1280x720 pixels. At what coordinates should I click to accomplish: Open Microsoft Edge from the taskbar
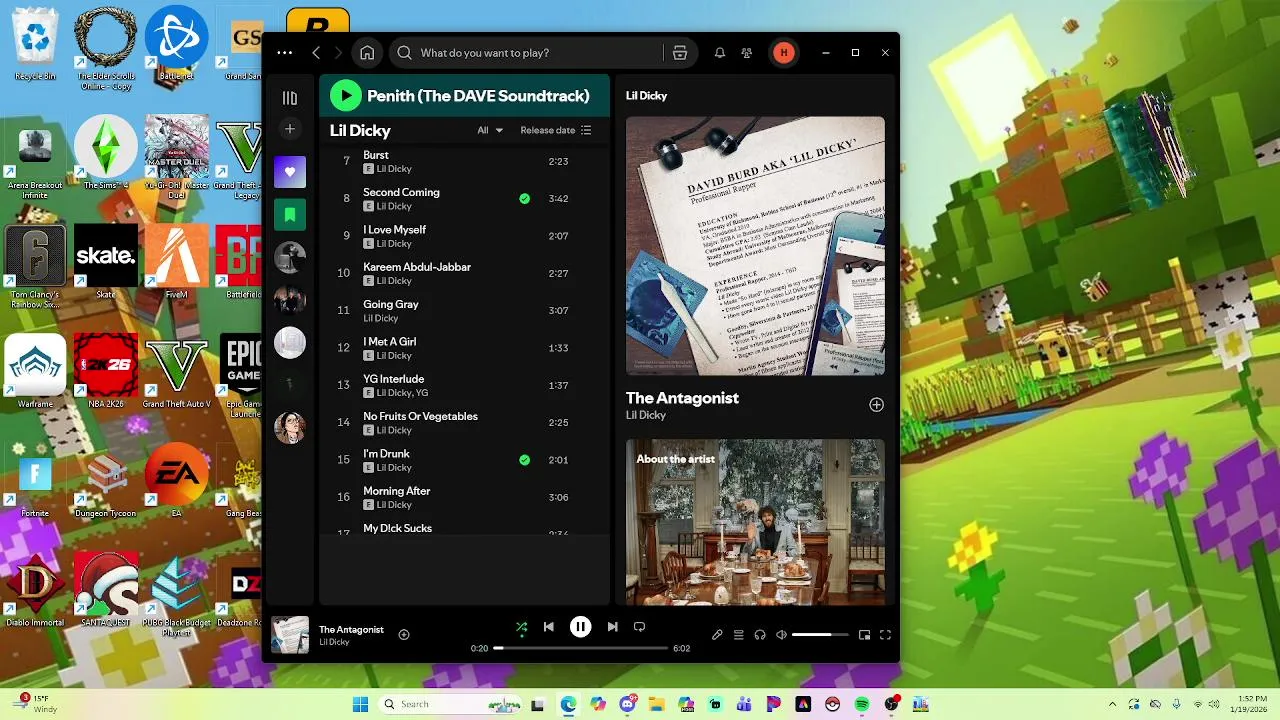tap(568, 704)
